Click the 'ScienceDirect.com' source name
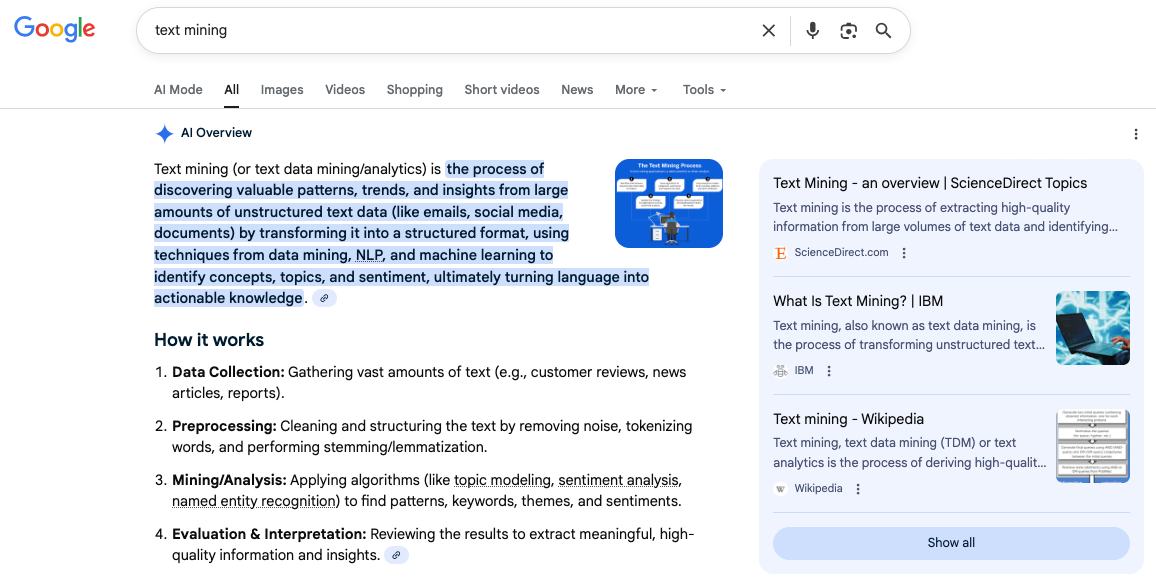The image size is (1156, 583). 841,253
